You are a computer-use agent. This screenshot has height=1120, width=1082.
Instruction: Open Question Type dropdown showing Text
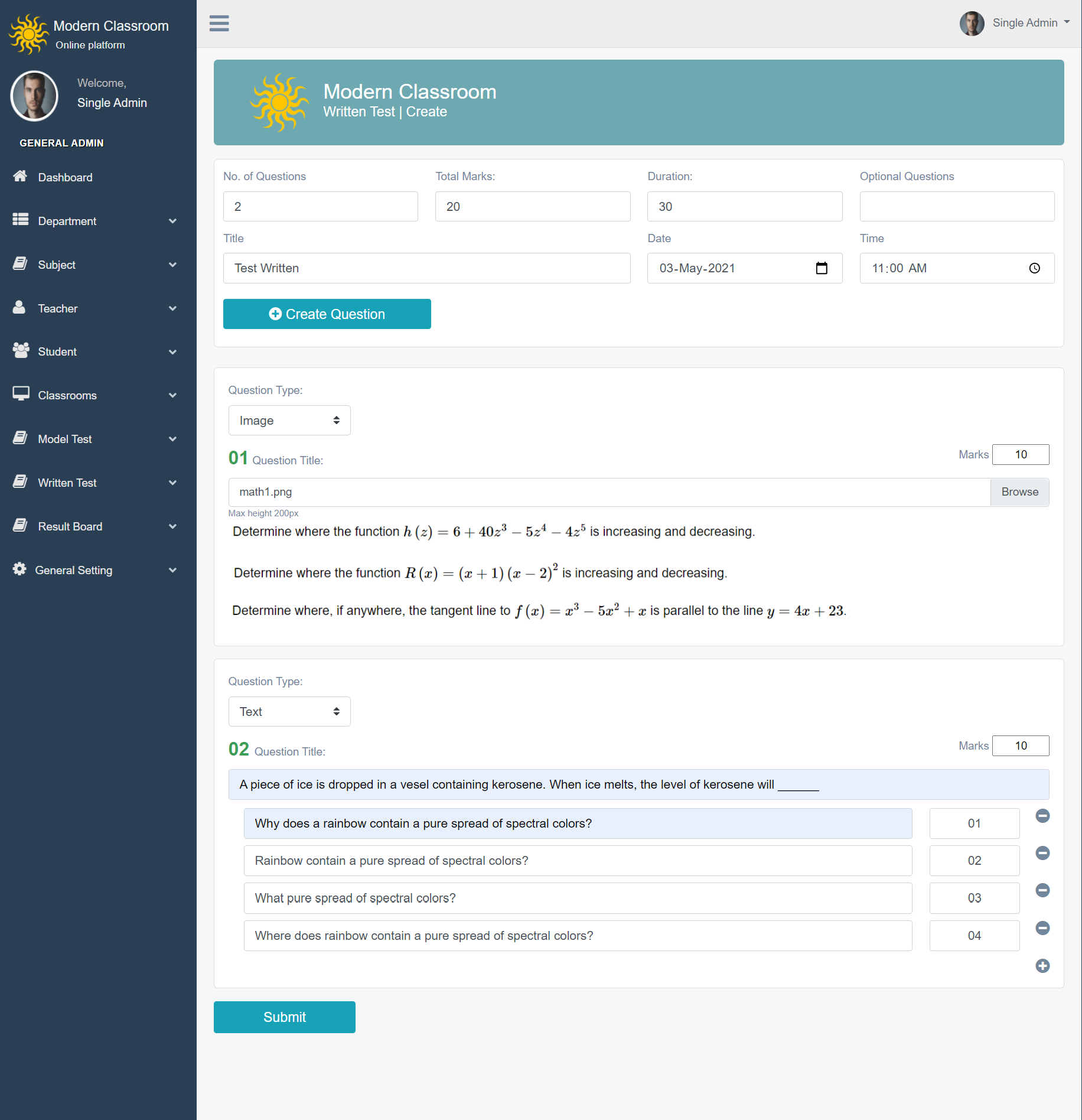coord(289,712)
